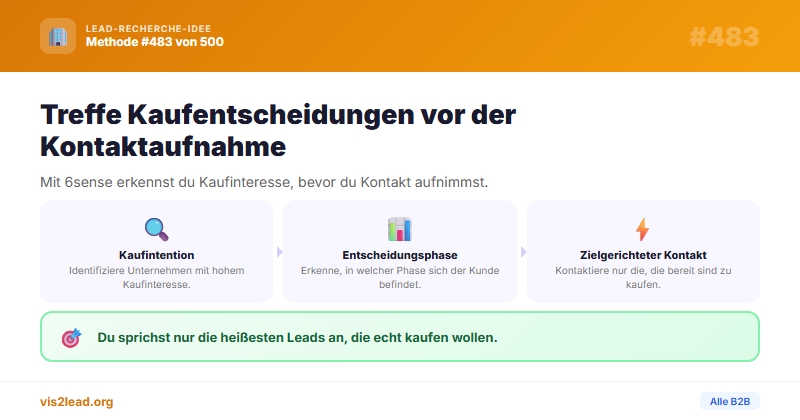Screen dimensions: 800x420
Task: Click the Alle B2B tag
Action: (730, 402)
